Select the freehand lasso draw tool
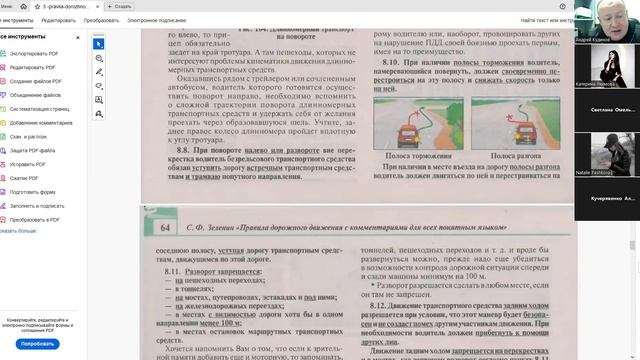 99,86
